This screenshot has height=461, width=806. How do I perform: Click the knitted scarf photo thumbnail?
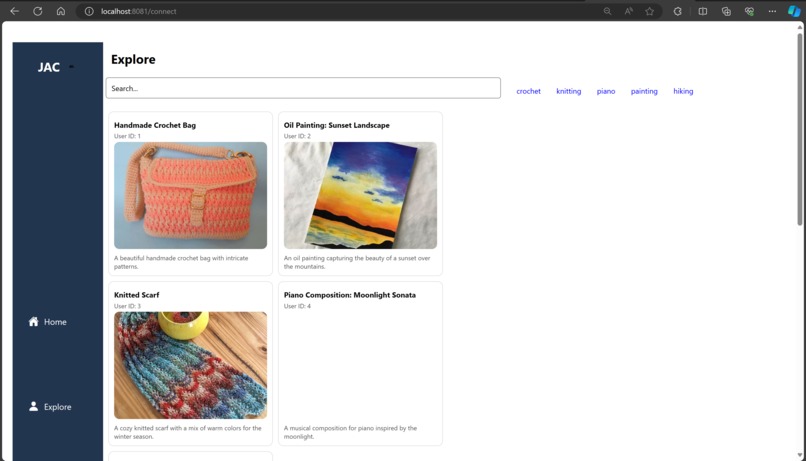pyautogui.click(x=190, y=365)
